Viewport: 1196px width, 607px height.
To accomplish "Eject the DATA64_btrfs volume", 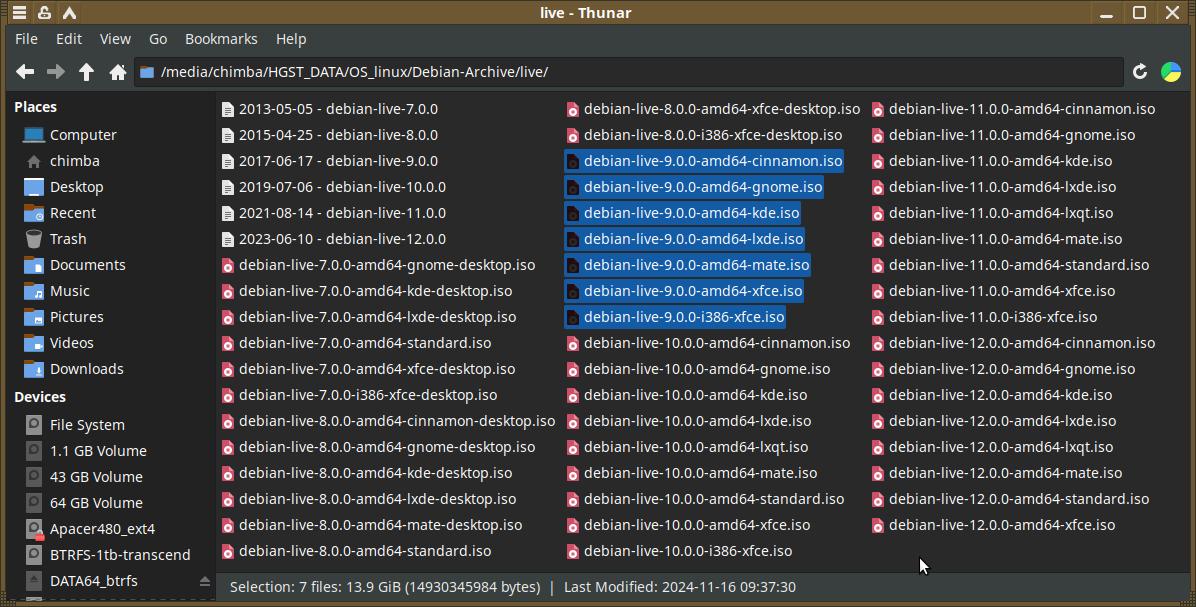I will [x=204, y=581].
